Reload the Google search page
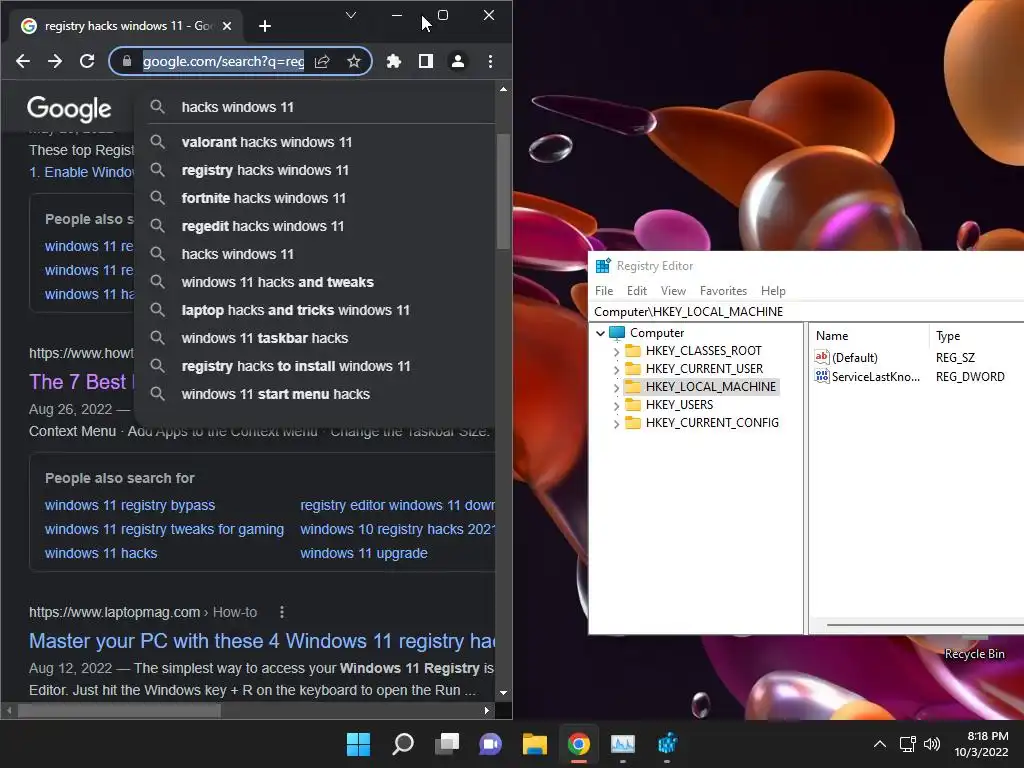This screenshot has height=768, width=1024. tap(87, 61)
